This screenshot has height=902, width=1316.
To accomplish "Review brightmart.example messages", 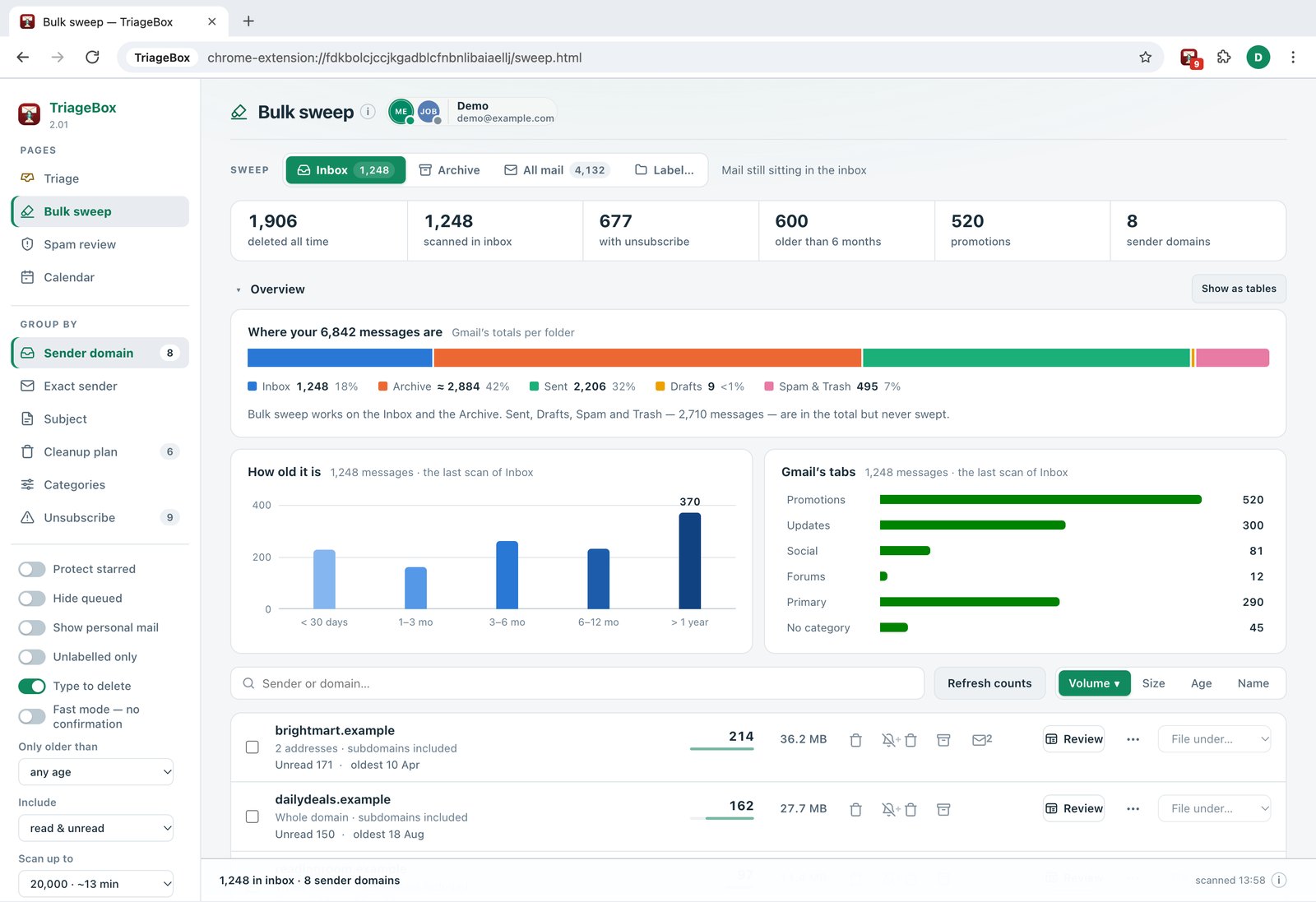I will point(1073,739).
